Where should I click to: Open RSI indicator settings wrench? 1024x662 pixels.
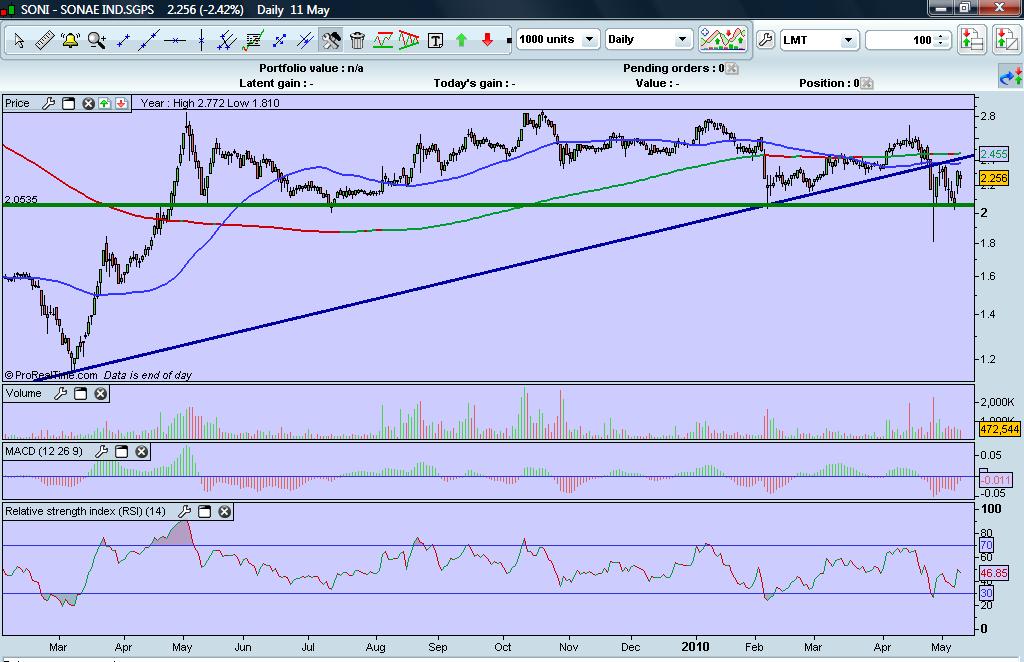[184, 512]
